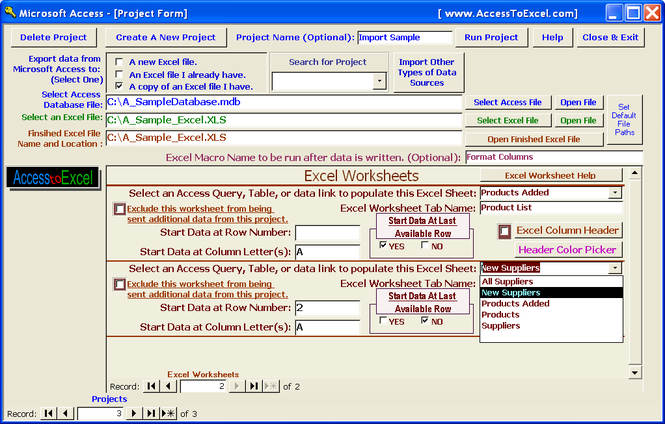Open Import Other Types of Data Sources
The image size is (665, 424).
pyautogui.click(x=427, y=73)
